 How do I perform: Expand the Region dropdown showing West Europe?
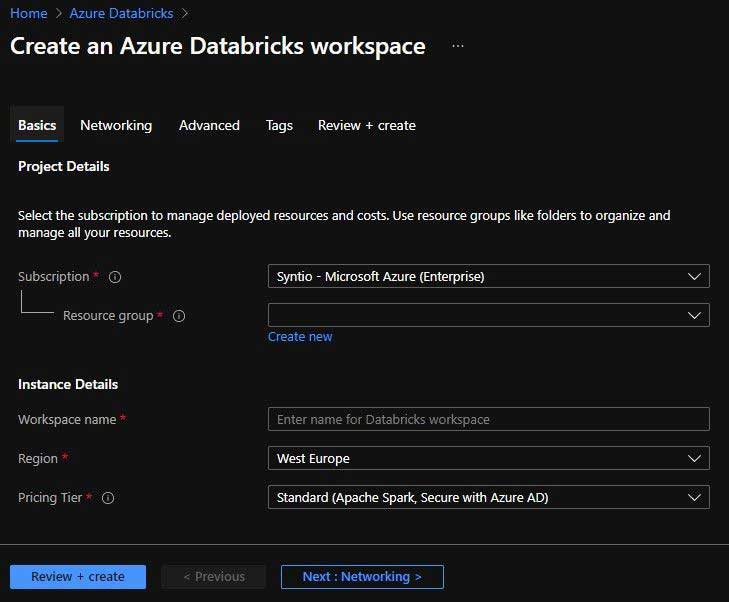click(x=489, y=458)
